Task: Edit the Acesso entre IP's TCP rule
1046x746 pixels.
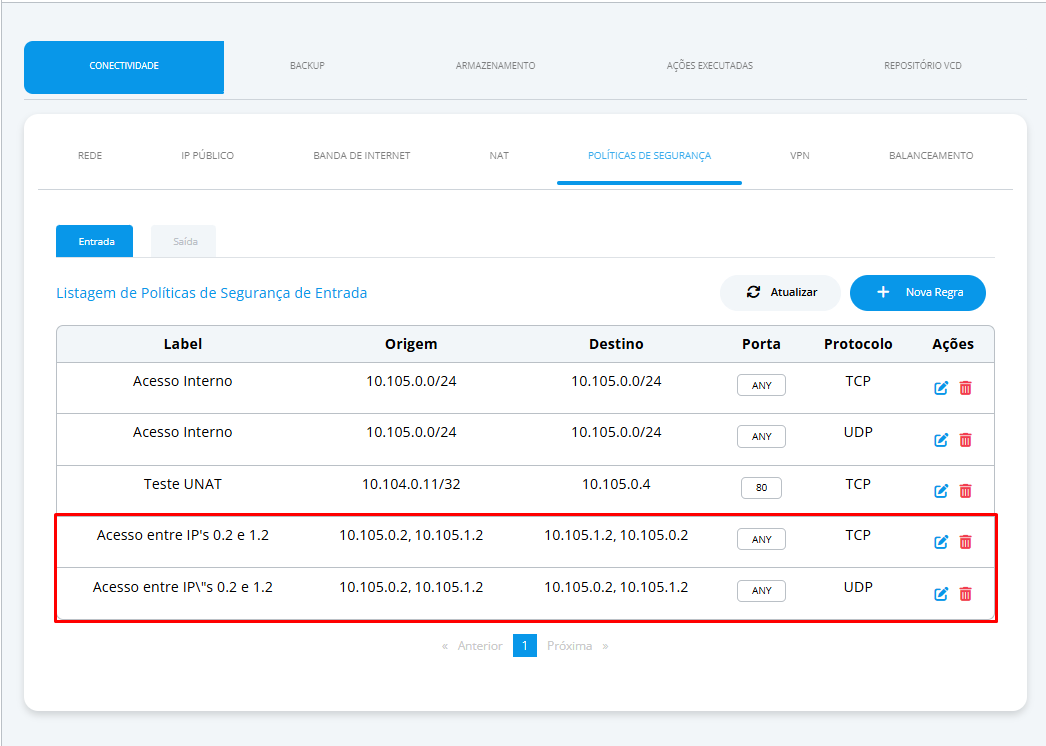Action: coord(941,542)
